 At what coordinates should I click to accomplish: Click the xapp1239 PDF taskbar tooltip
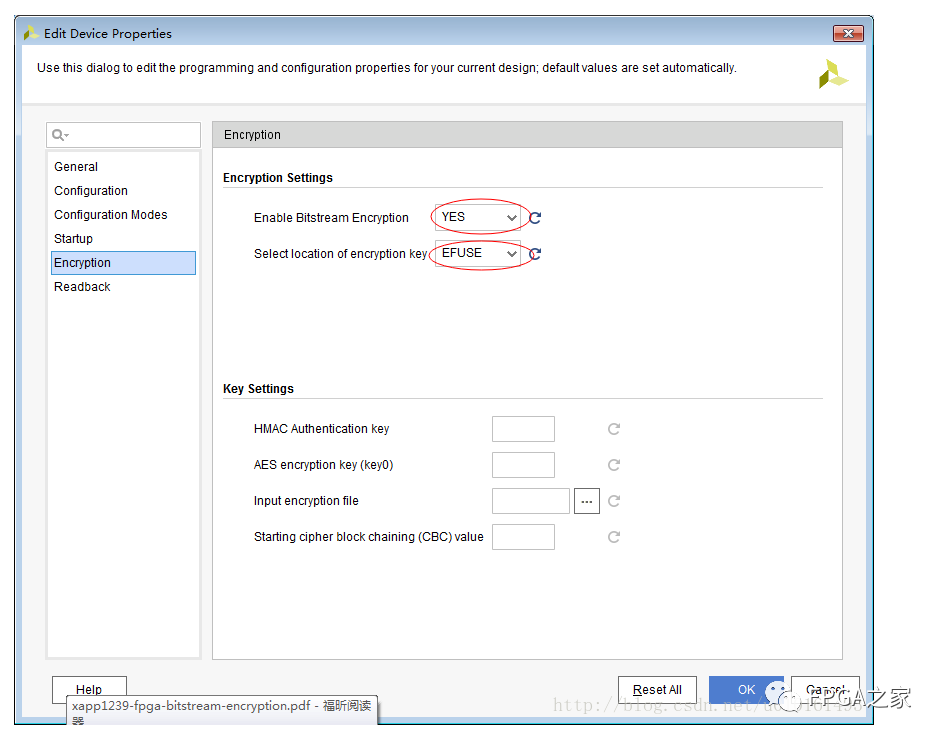pos(222,710)
